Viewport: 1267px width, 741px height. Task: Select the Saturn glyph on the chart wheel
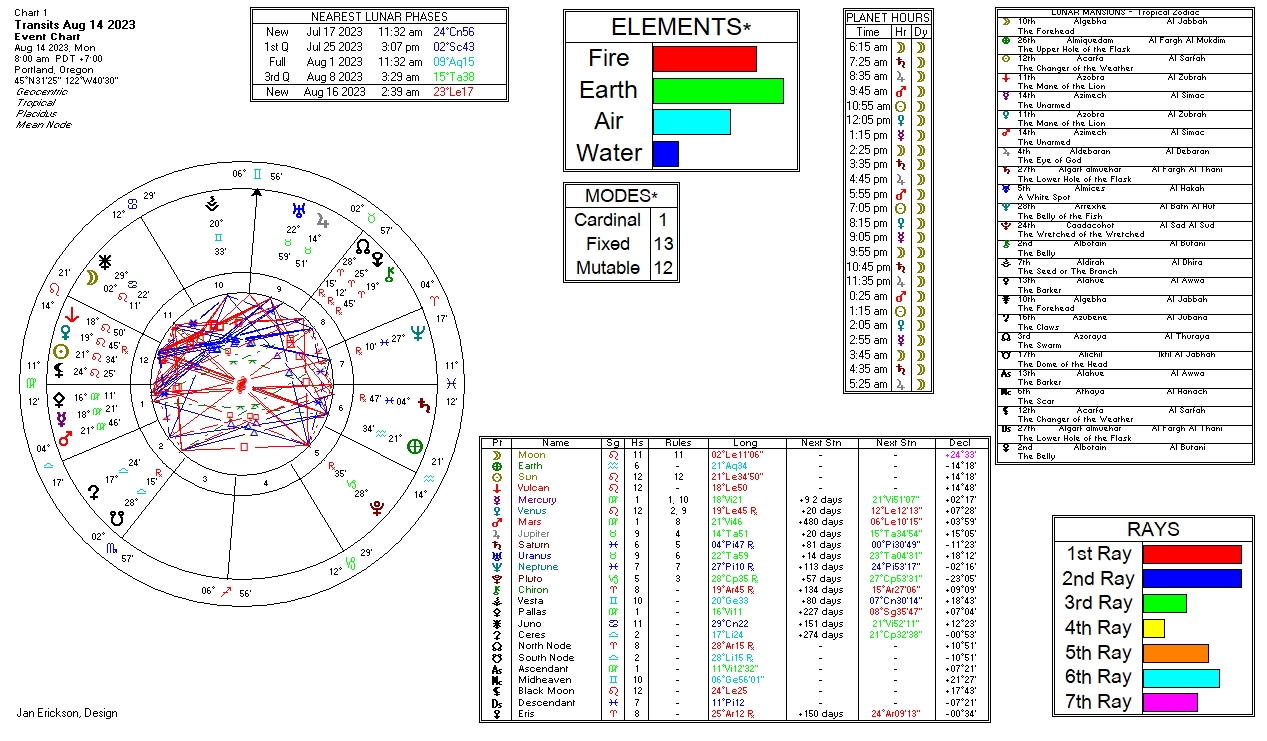(427, 407)
